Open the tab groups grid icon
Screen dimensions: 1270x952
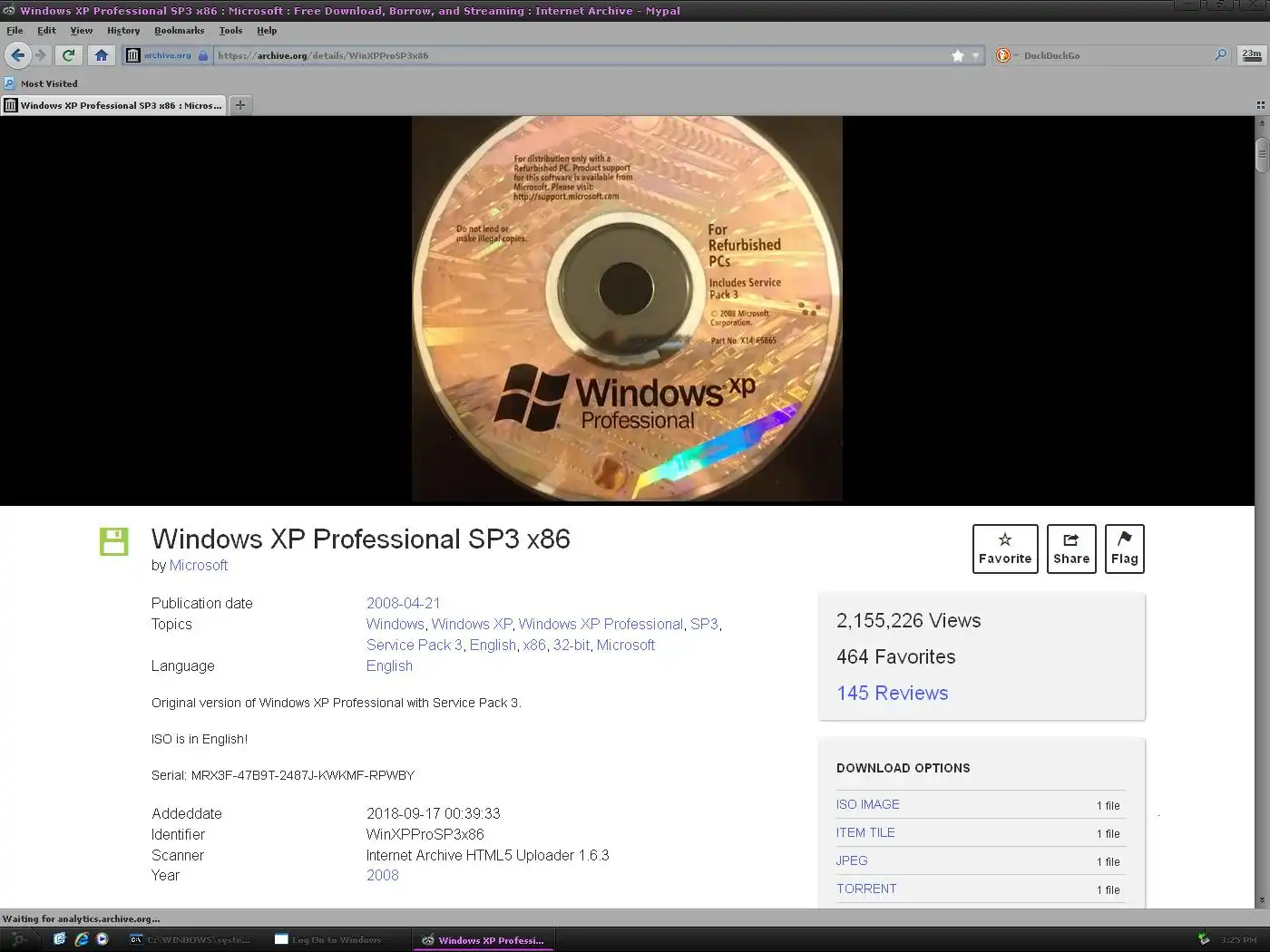(x=1260, y=105)
